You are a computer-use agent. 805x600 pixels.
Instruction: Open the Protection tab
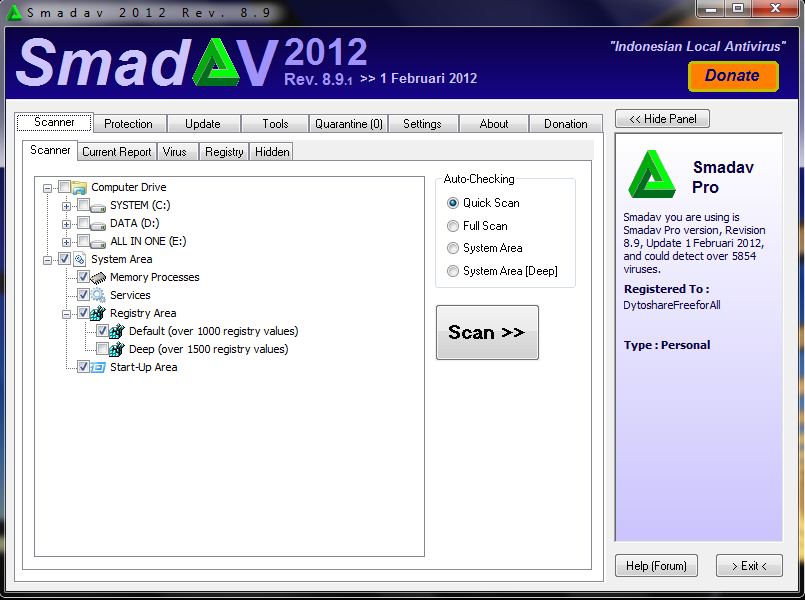click(128, 124)
